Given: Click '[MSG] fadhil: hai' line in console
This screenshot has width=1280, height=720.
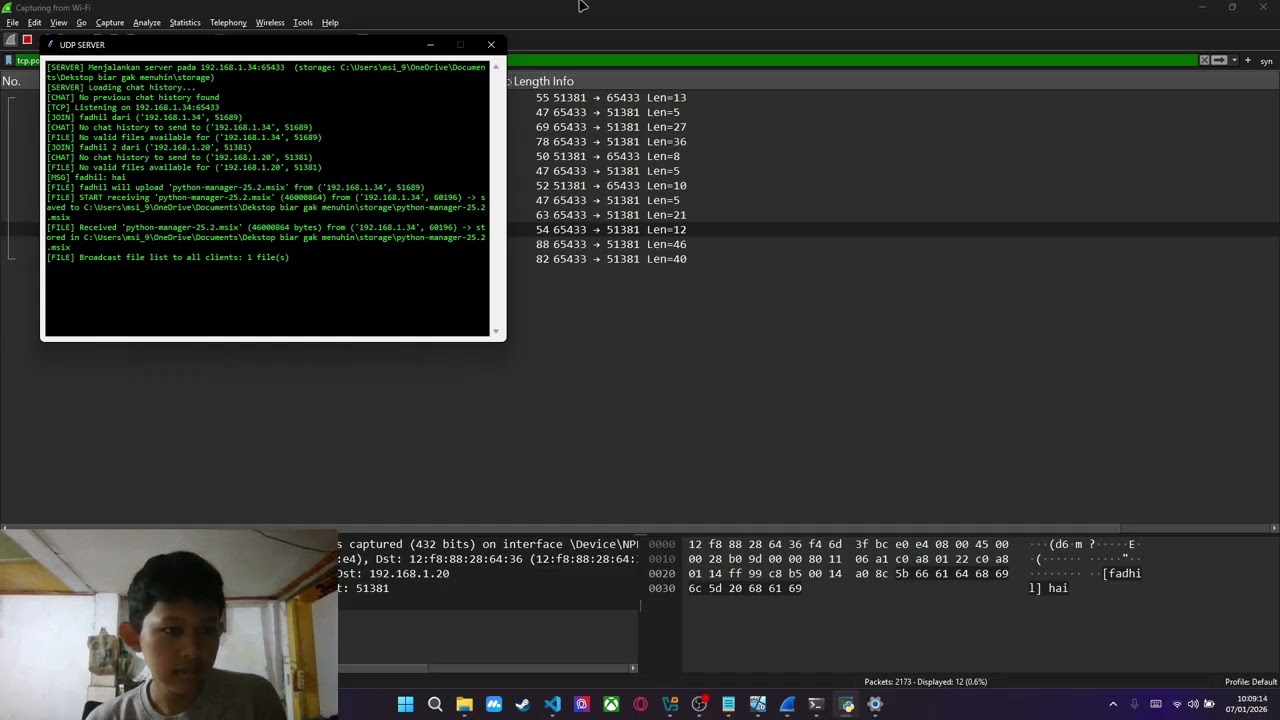Looking at the screenshot, I should (86, 177).
